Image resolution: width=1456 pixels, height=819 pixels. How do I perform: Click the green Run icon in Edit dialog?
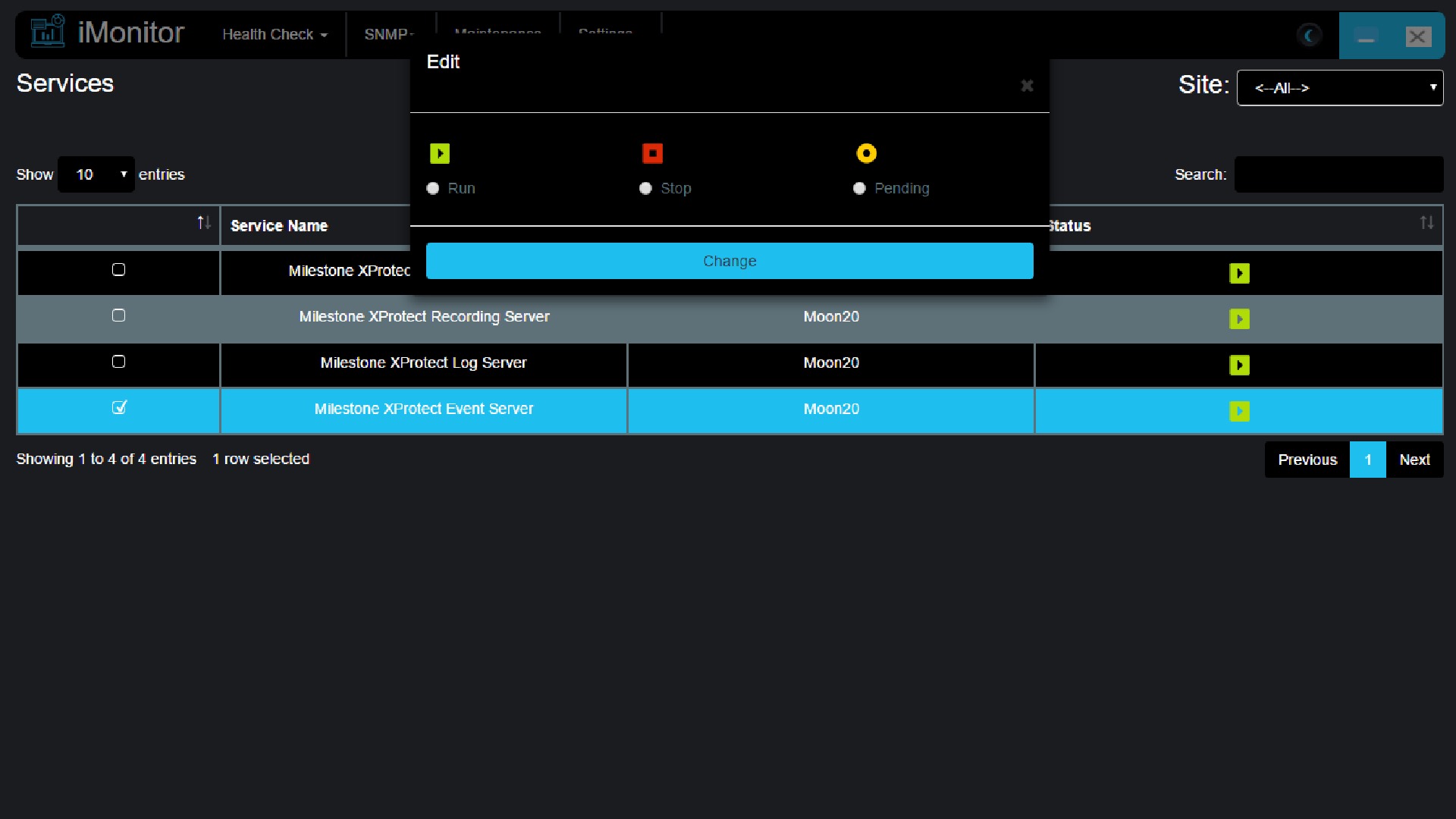(440, 153)
